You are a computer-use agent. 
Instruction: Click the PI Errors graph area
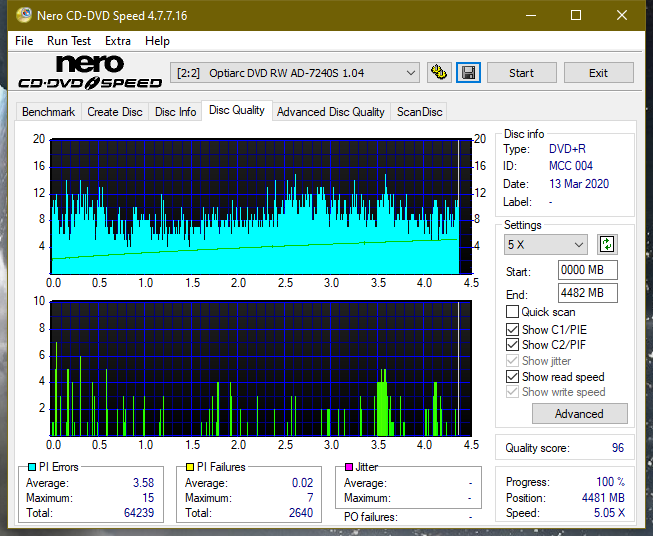[x=261, y=207]
